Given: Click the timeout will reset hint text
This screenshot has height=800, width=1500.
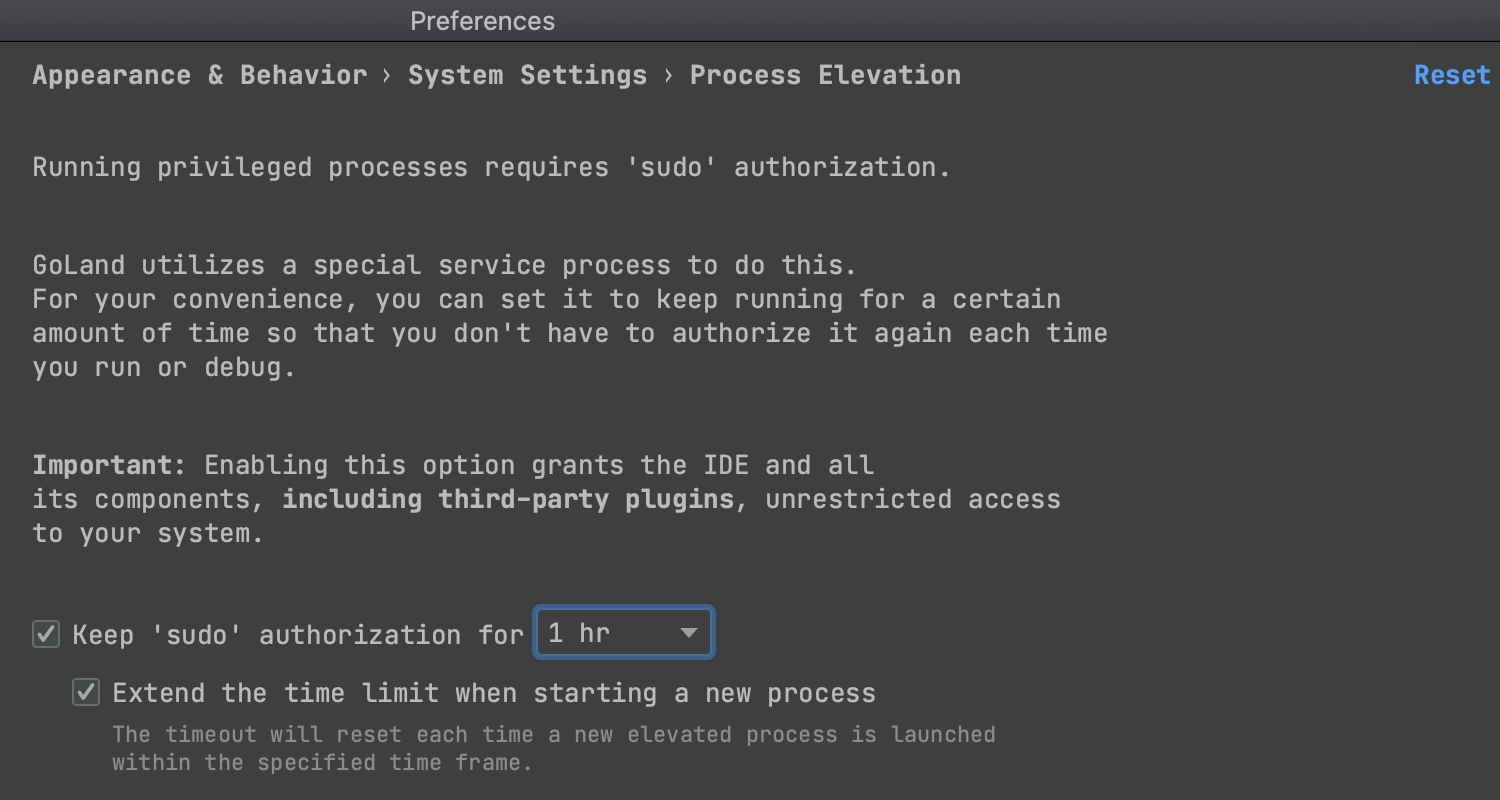Looking at the screenshot, I should [x=554, y=748].
